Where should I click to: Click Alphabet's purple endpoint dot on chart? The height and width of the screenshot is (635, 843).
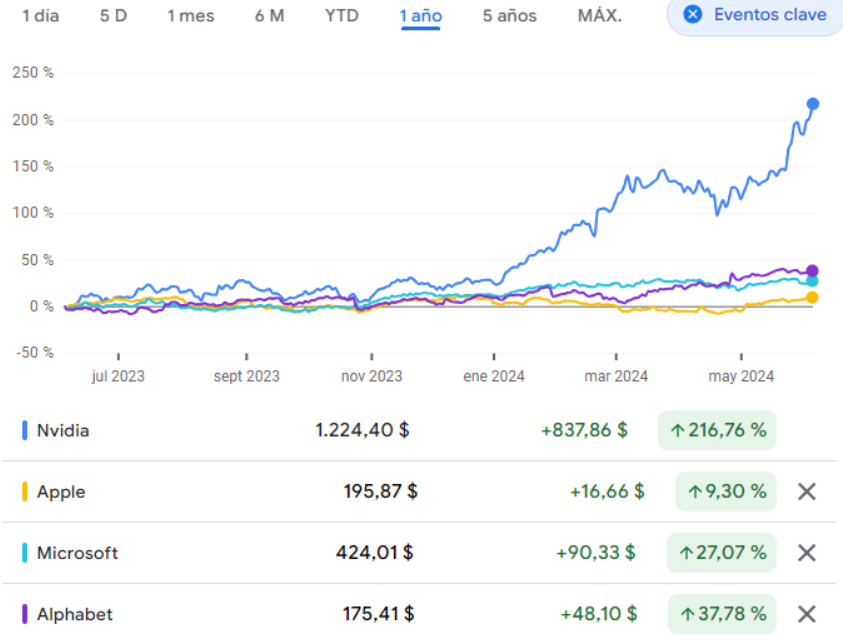(x=813, y=271)
